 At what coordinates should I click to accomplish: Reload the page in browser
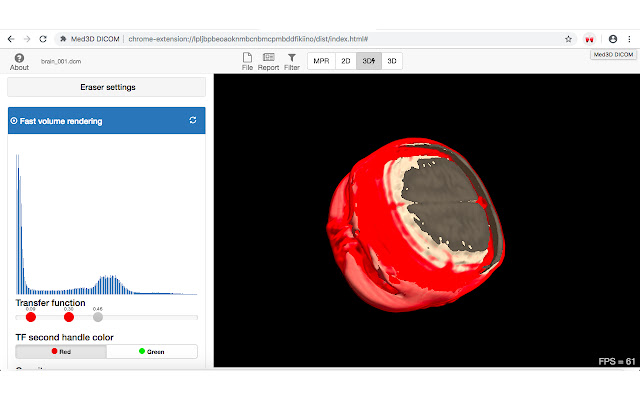point(43,39)
